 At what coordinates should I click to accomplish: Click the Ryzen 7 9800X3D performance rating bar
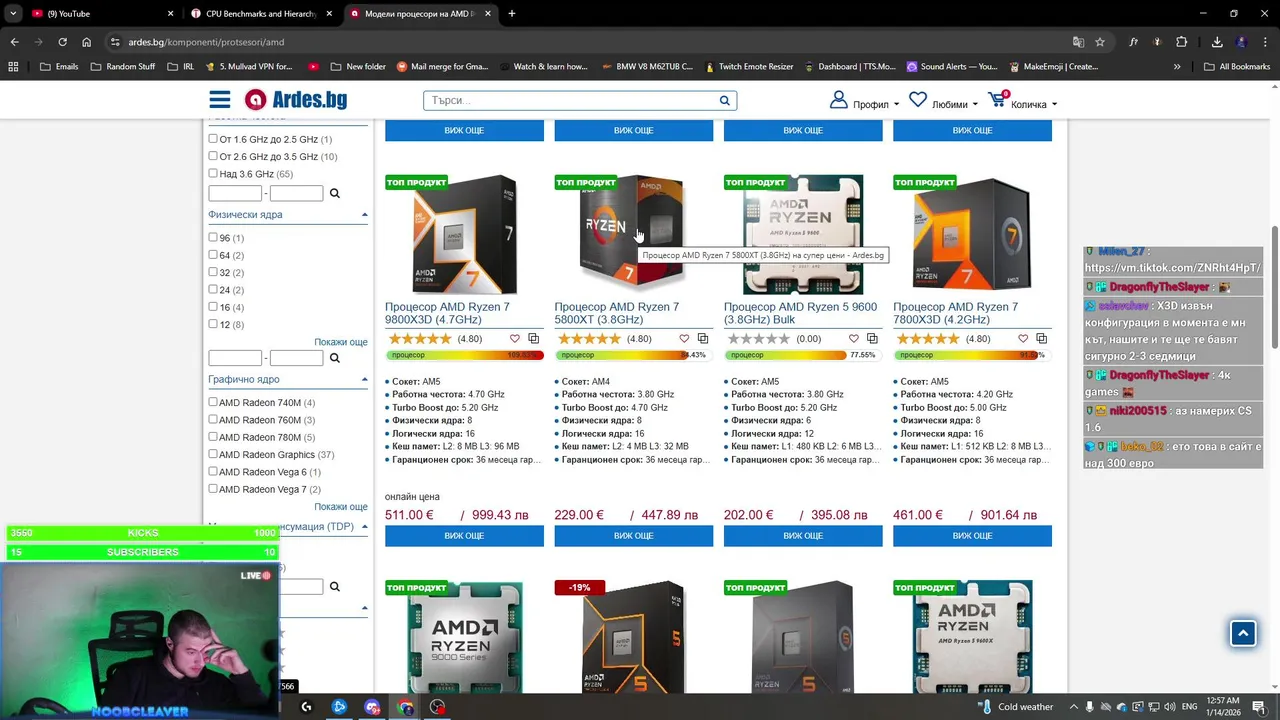(464, 355)
